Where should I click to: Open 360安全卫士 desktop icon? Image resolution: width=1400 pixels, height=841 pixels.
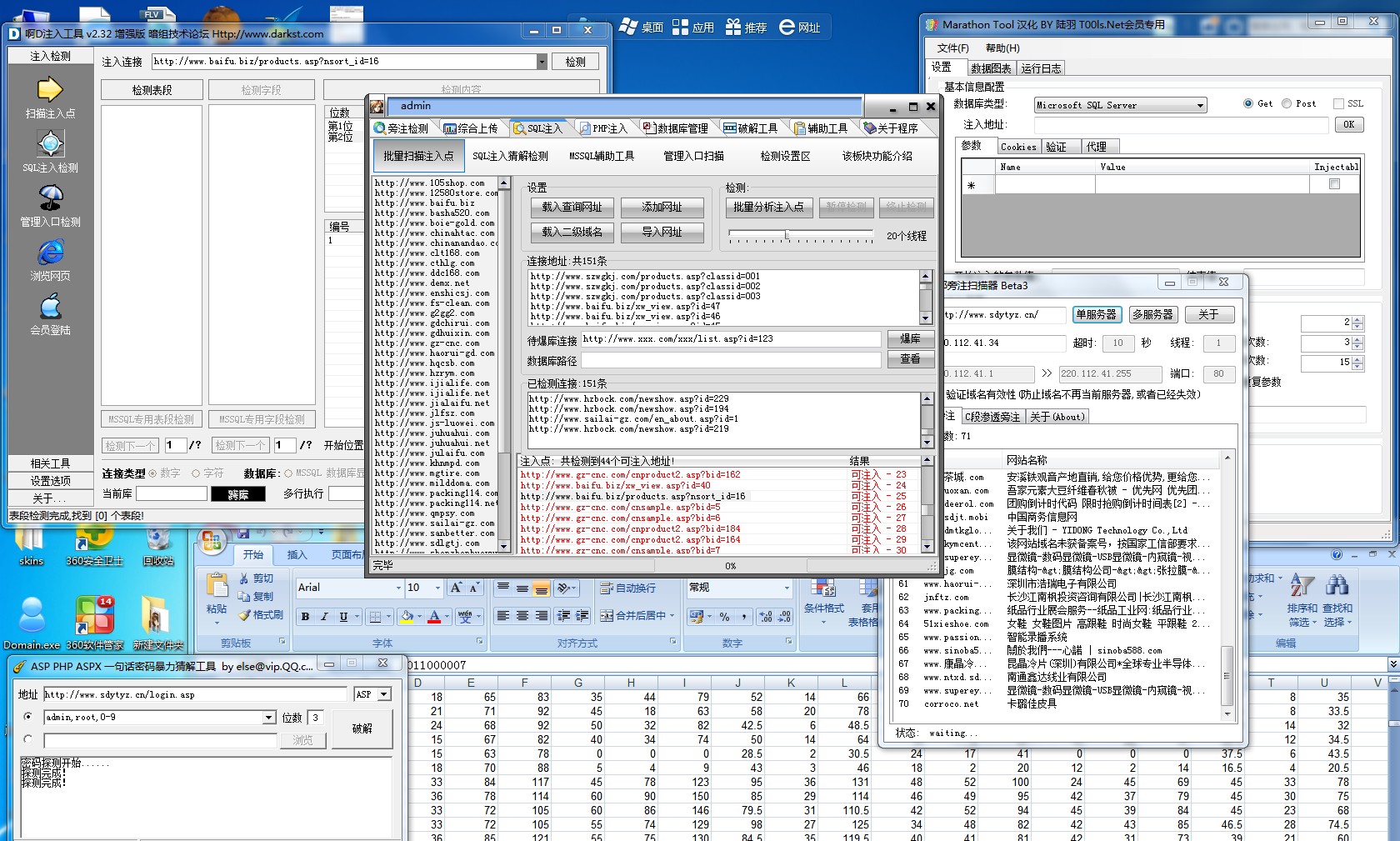click(94, 538)
